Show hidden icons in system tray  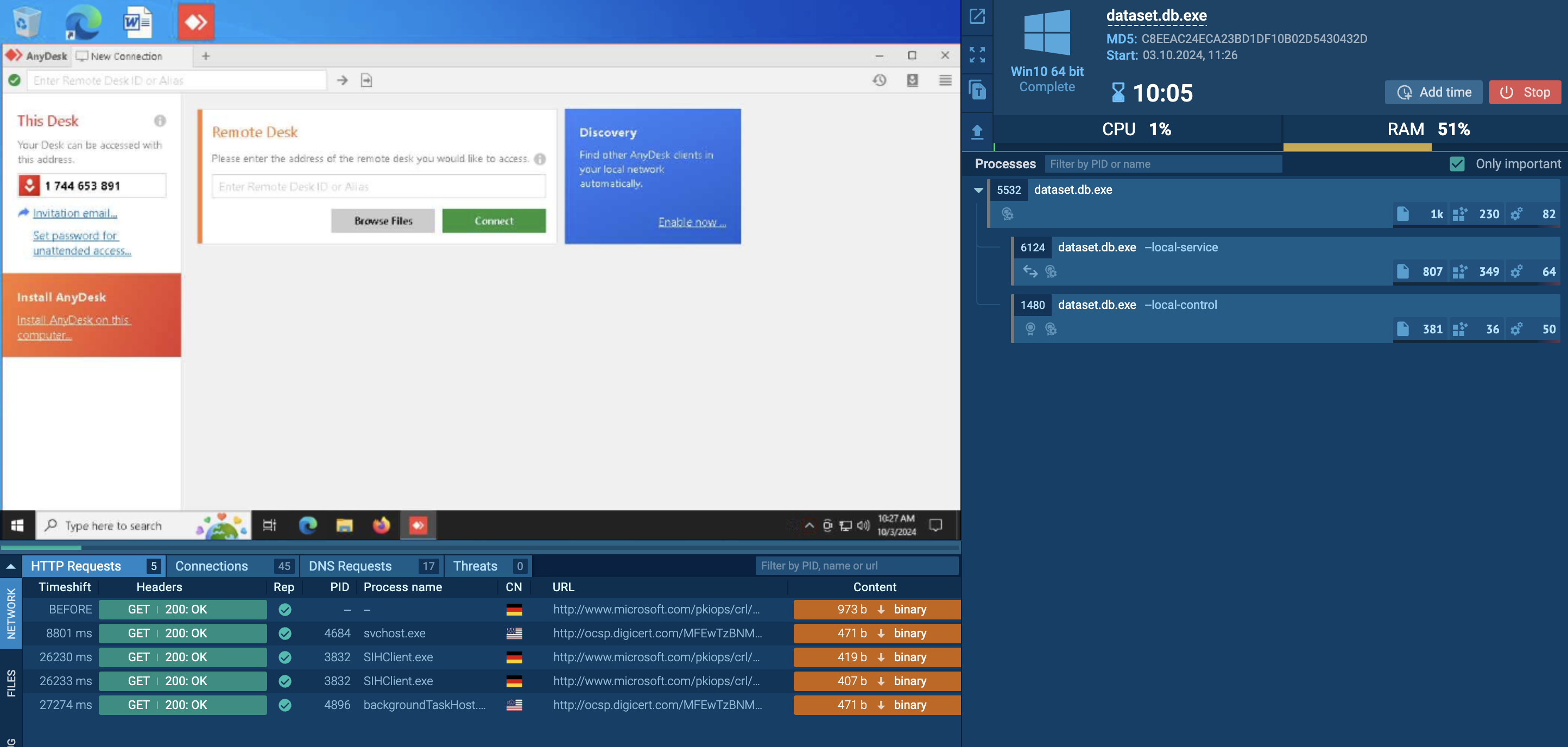coord(809,526)
